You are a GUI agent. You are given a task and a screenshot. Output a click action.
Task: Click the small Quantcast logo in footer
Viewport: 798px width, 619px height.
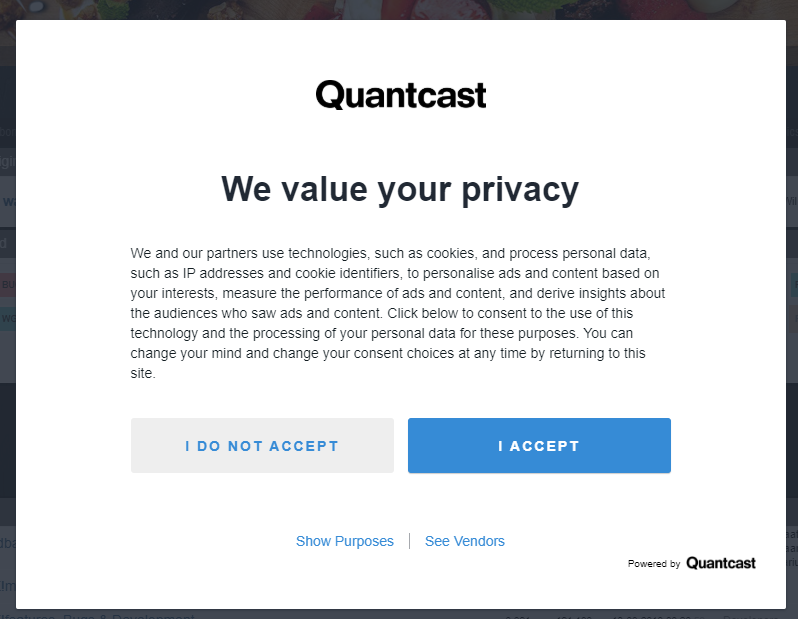pyautogui.click(x=721, y=563)
